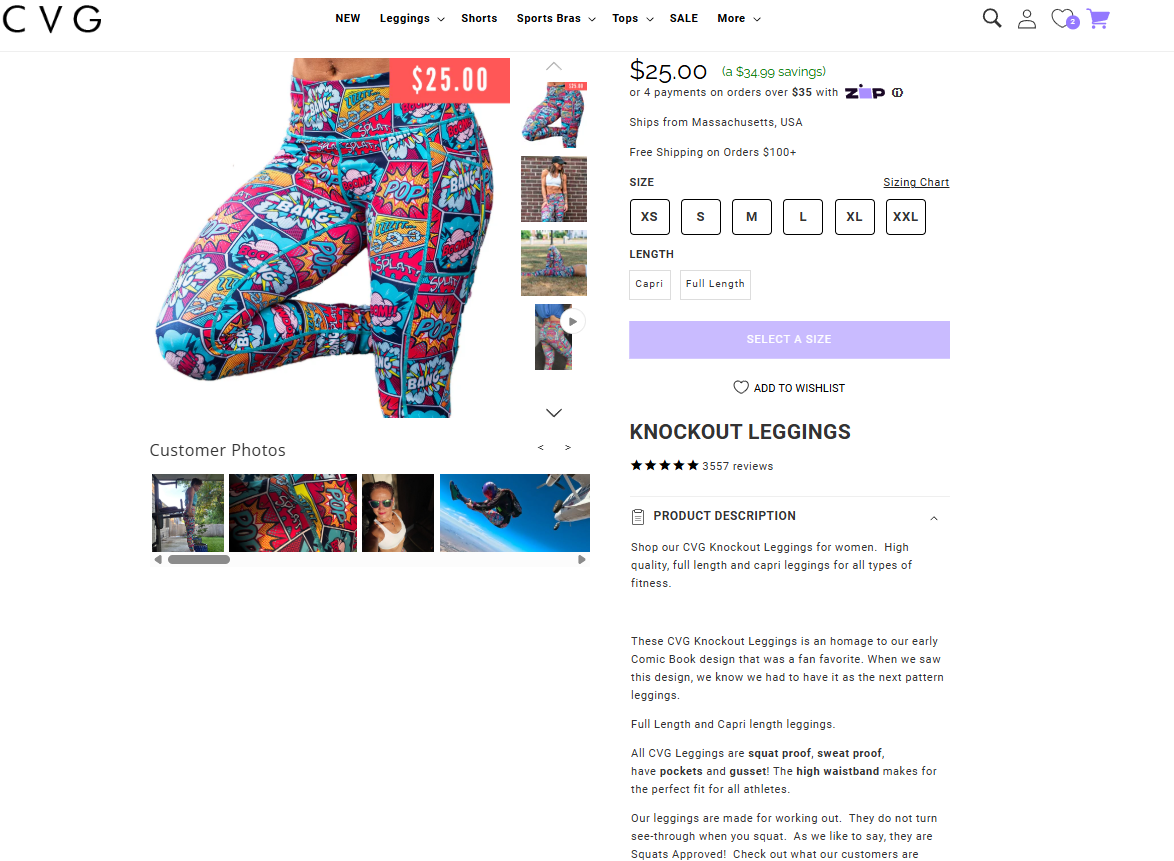Open the skydiving customer photo
The image size is (1174, 861).
coord(514,513)
